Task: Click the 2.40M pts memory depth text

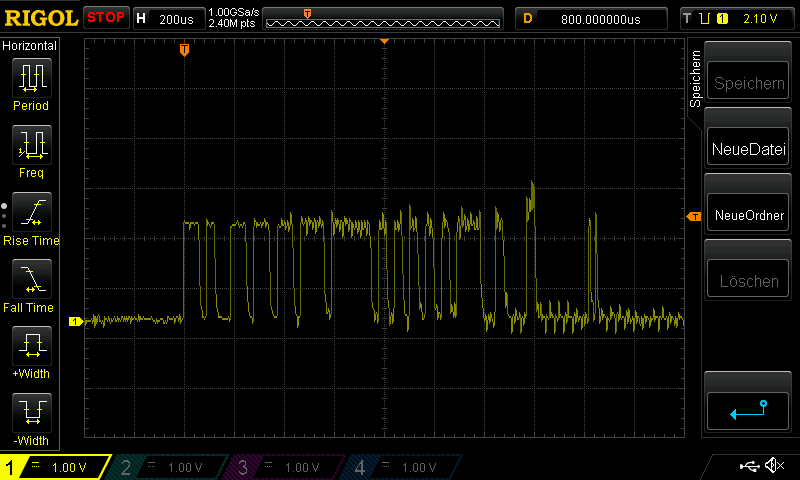Action: pos(232,23)
